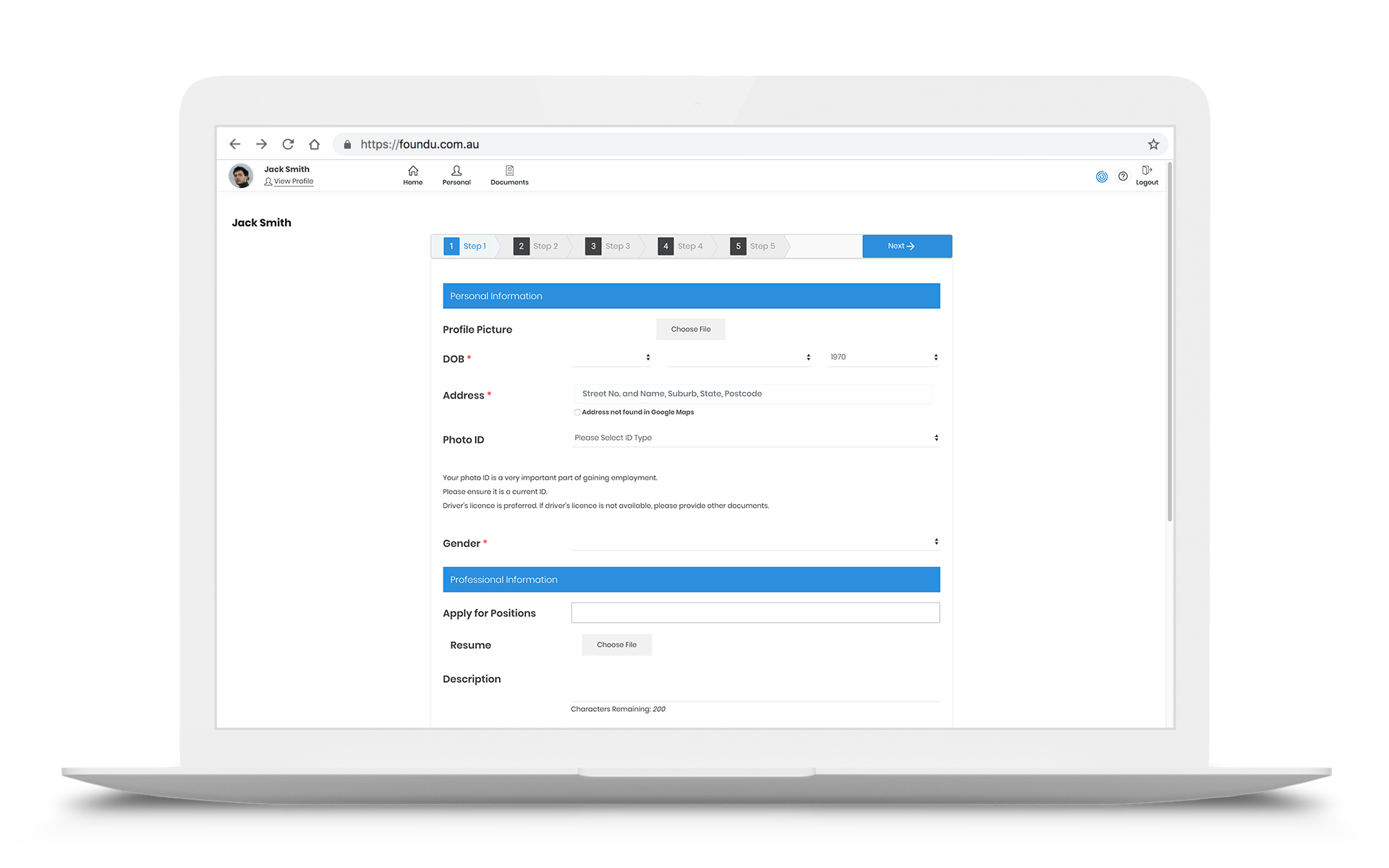
Task: Open the Documents navigation icon
Action: pyautogui.click(x=509, y=175)
